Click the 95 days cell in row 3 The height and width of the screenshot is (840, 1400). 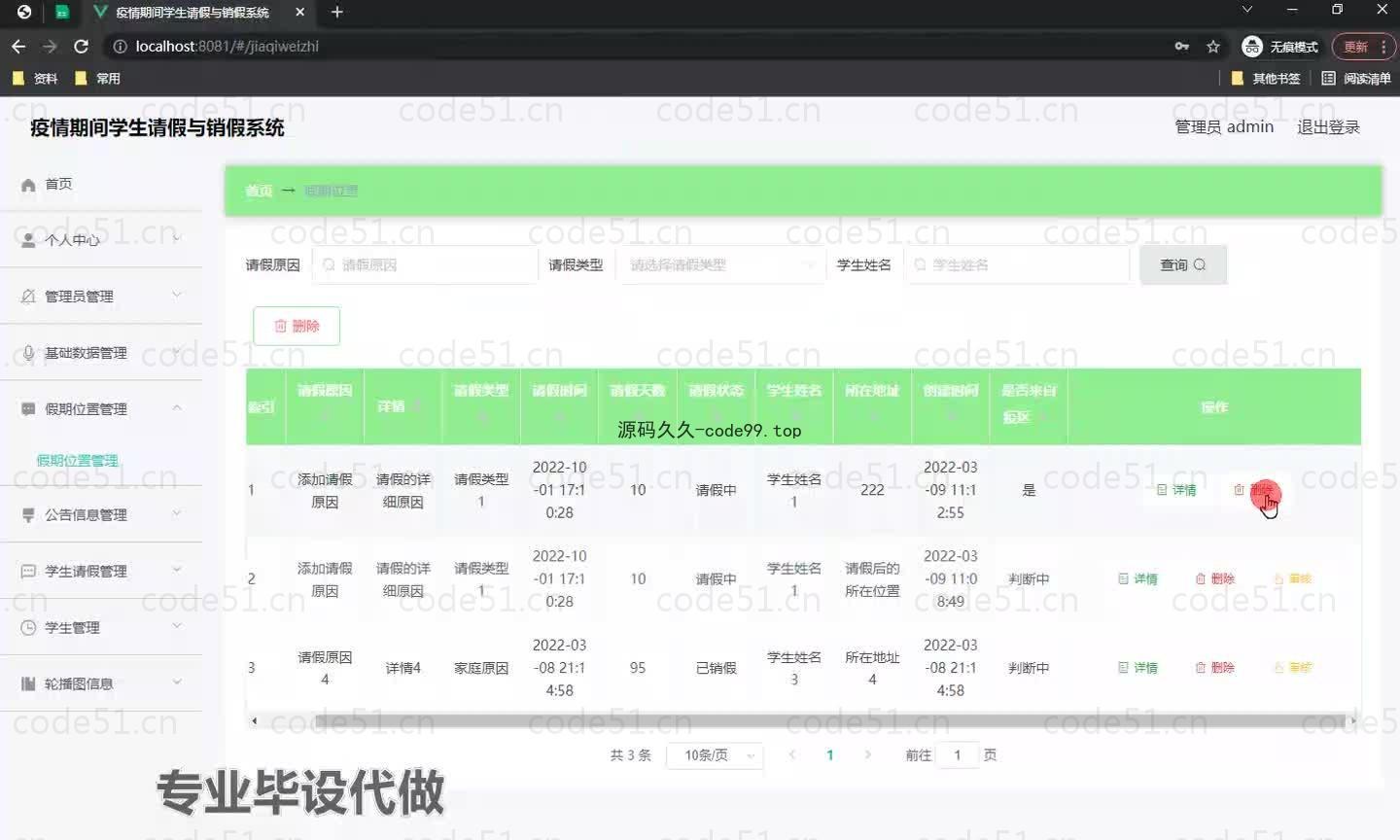coord(638,668)
